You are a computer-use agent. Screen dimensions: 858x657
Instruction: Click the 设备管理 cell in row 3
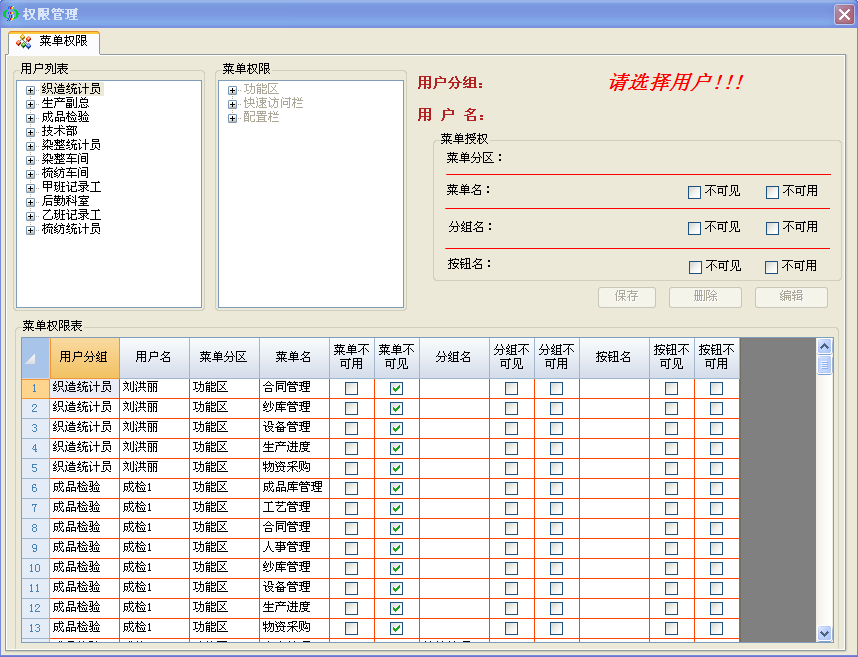pos(294,428)
